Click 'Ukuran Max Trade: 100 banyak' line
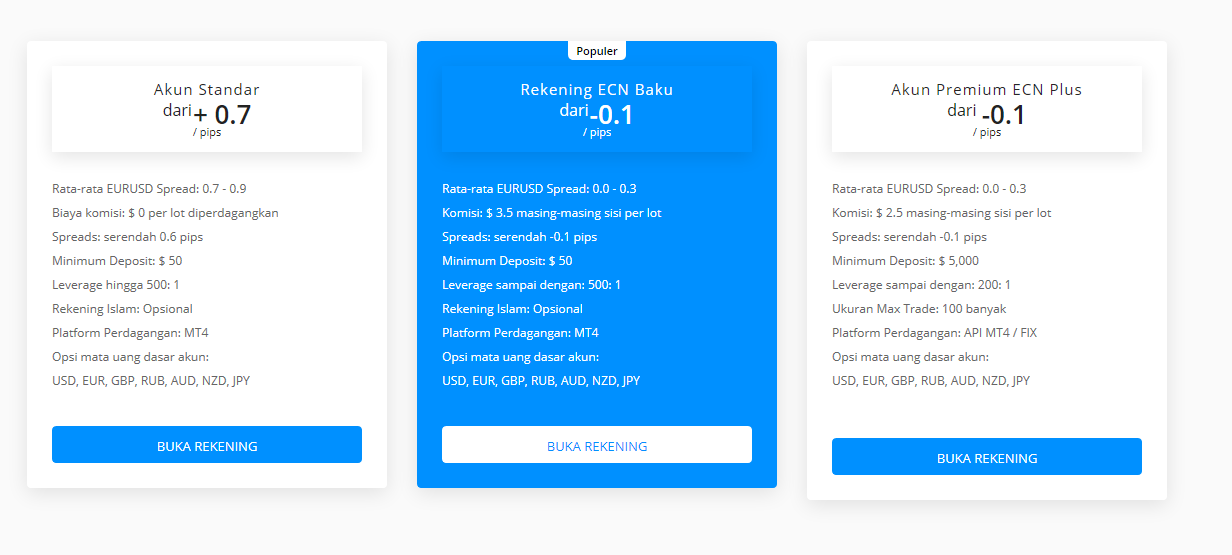Image resolution: width=1232 pixels, height=555 pixels. (919, 309)
